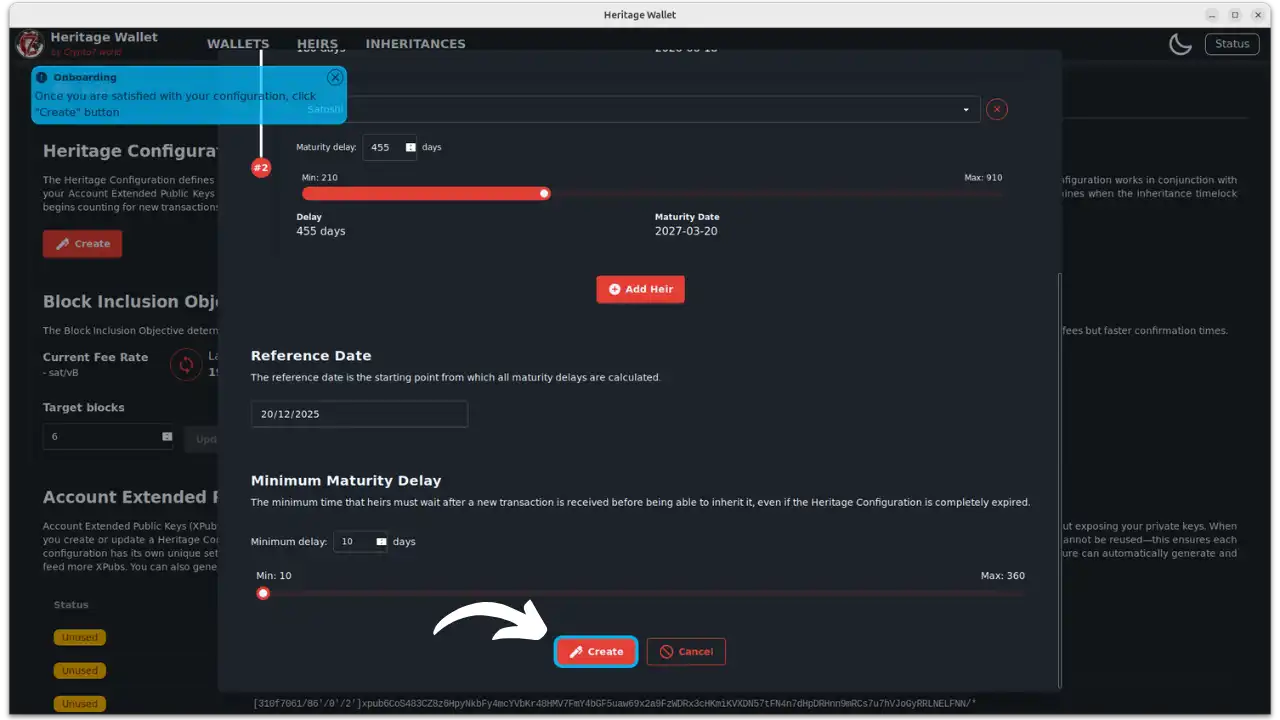The height and width of the screenshot is (720, 1280).
Task: Close the Onboarding tooltip
Action: [x=335, y=77]
